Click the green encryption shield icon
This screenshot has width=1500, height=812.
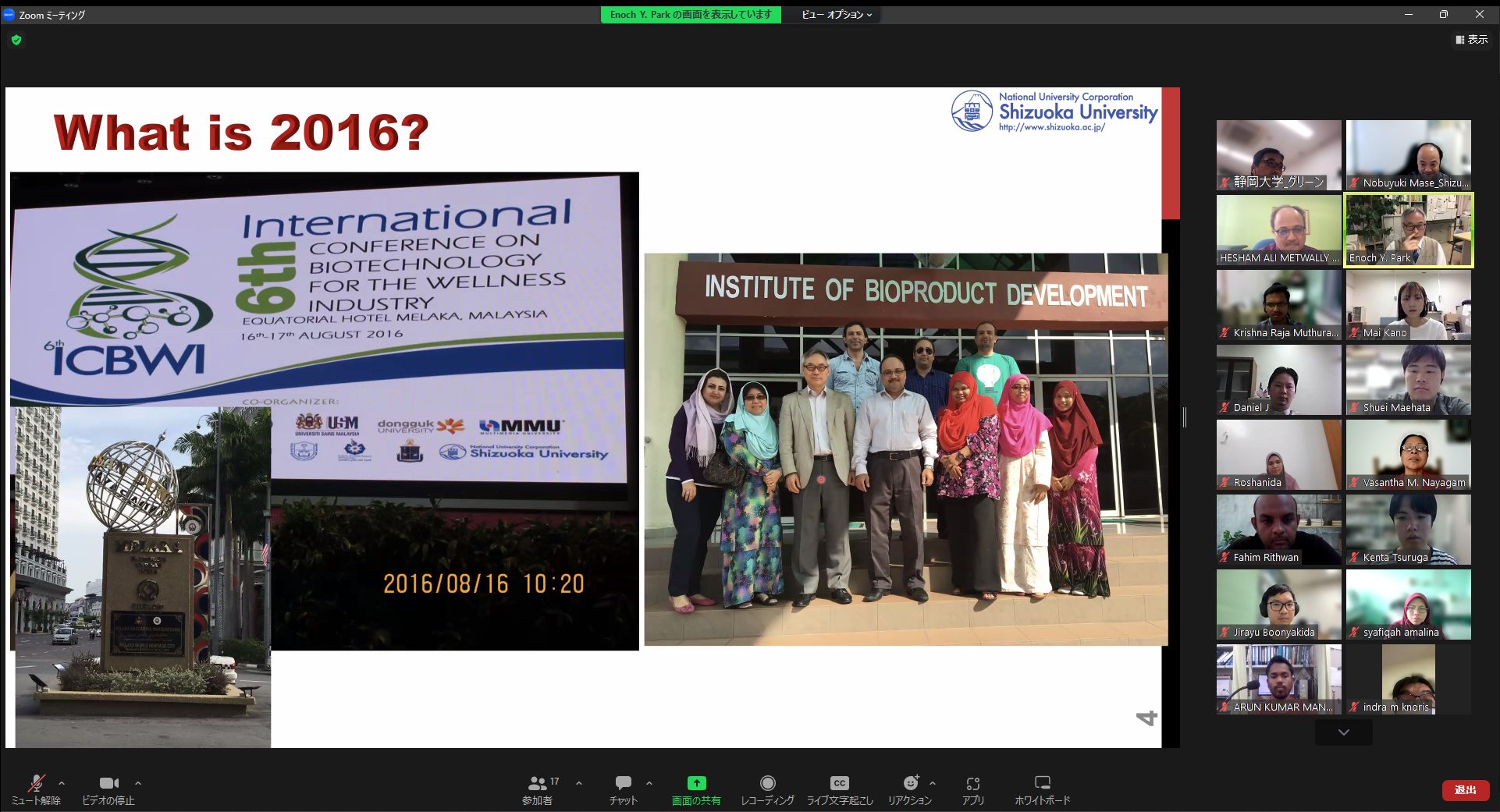(16, 40)
